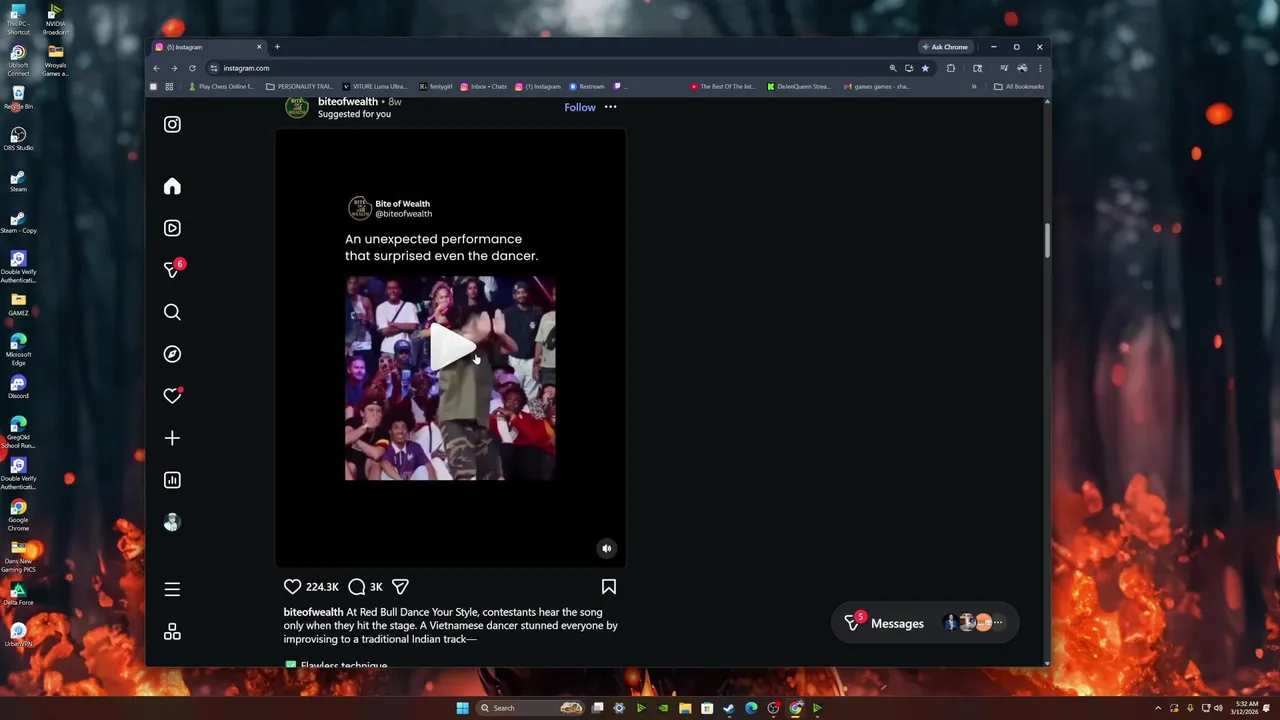Open profile avatar in Instagram sidebar

pyautogui.click(x=172, y=522)
